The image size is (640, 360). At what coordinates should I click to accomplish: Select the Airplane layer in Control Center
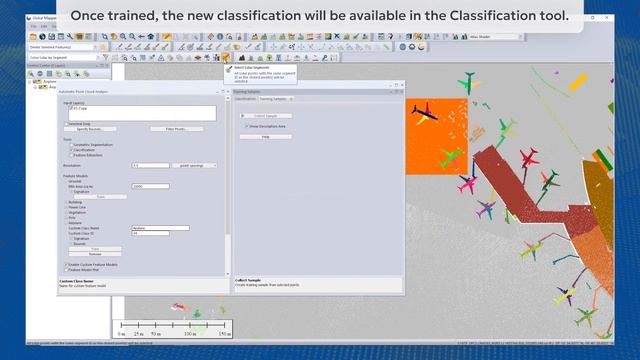(x=50, y=82)
